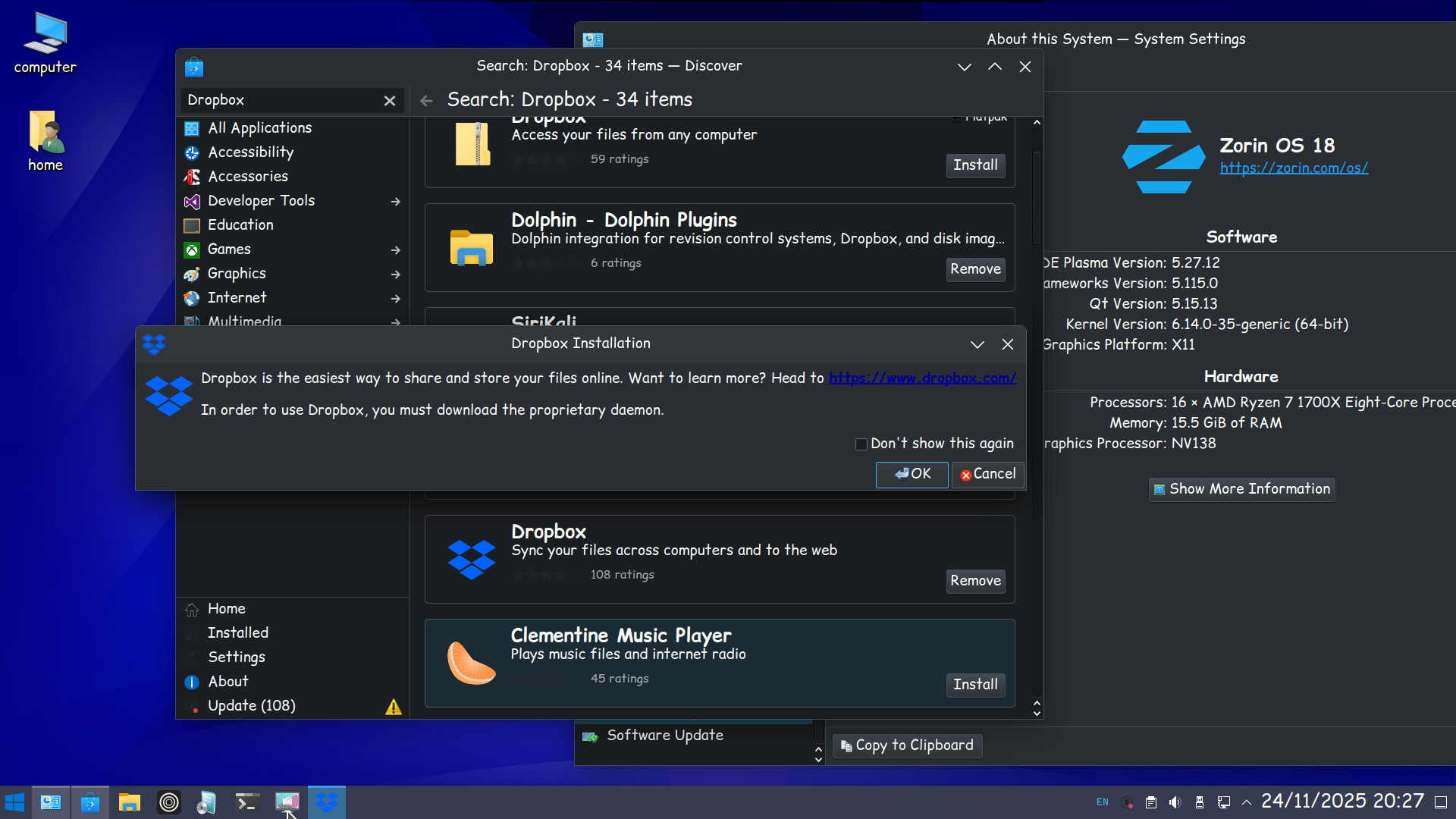Open the Discover Settings page
Screen dimensions: 1456x819
tap(236, 657)
